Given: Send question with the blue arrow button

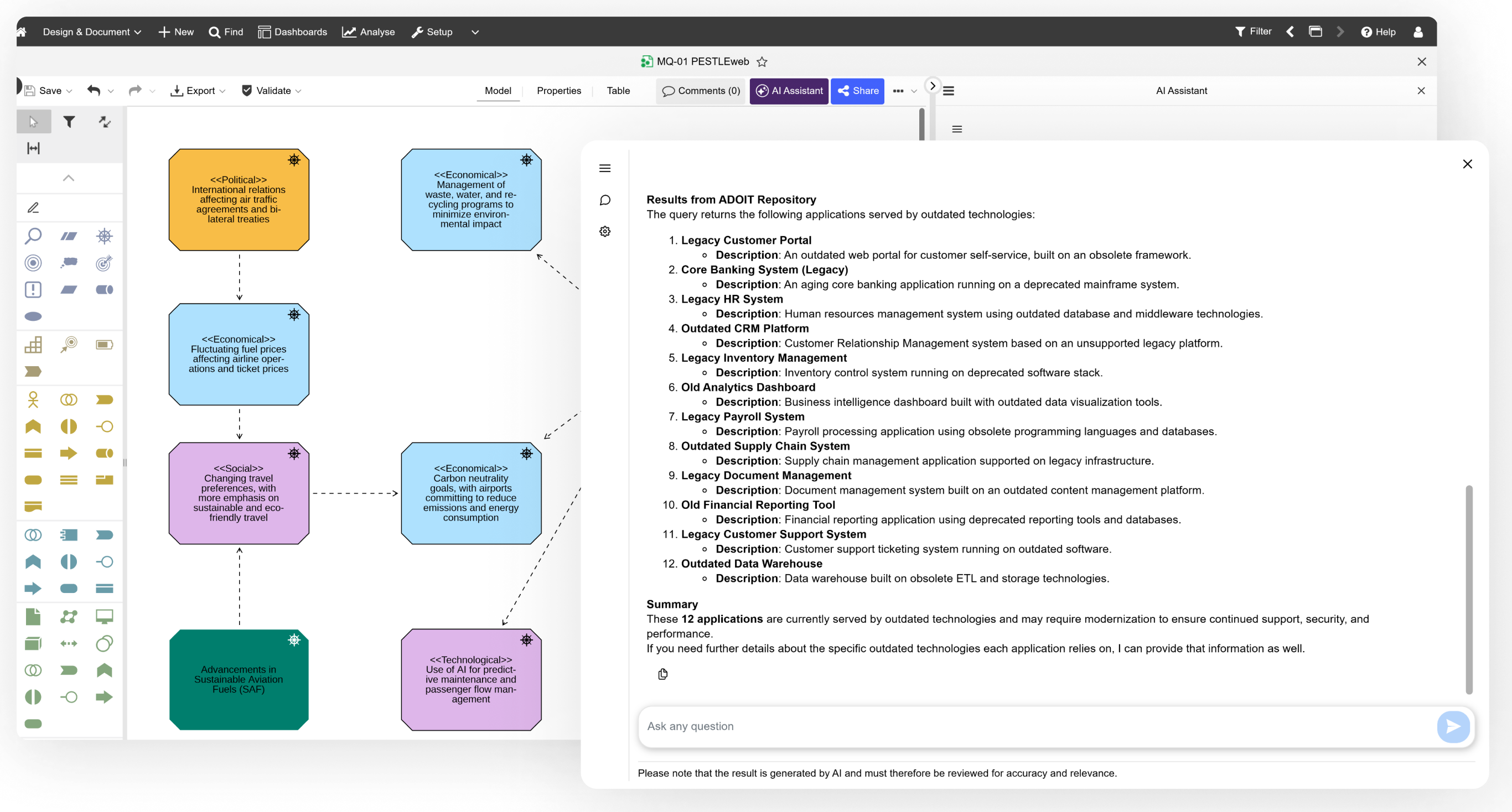Looking at the screenshot, I should point(1453,726).
